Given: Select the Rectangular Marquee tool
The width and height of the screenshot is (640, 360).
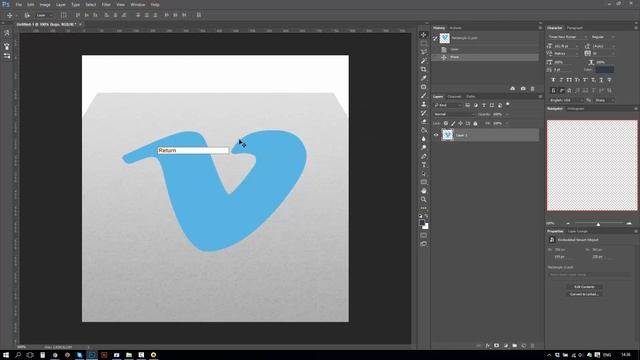Looking at the screenshot, I should click(x=424, y=43).
